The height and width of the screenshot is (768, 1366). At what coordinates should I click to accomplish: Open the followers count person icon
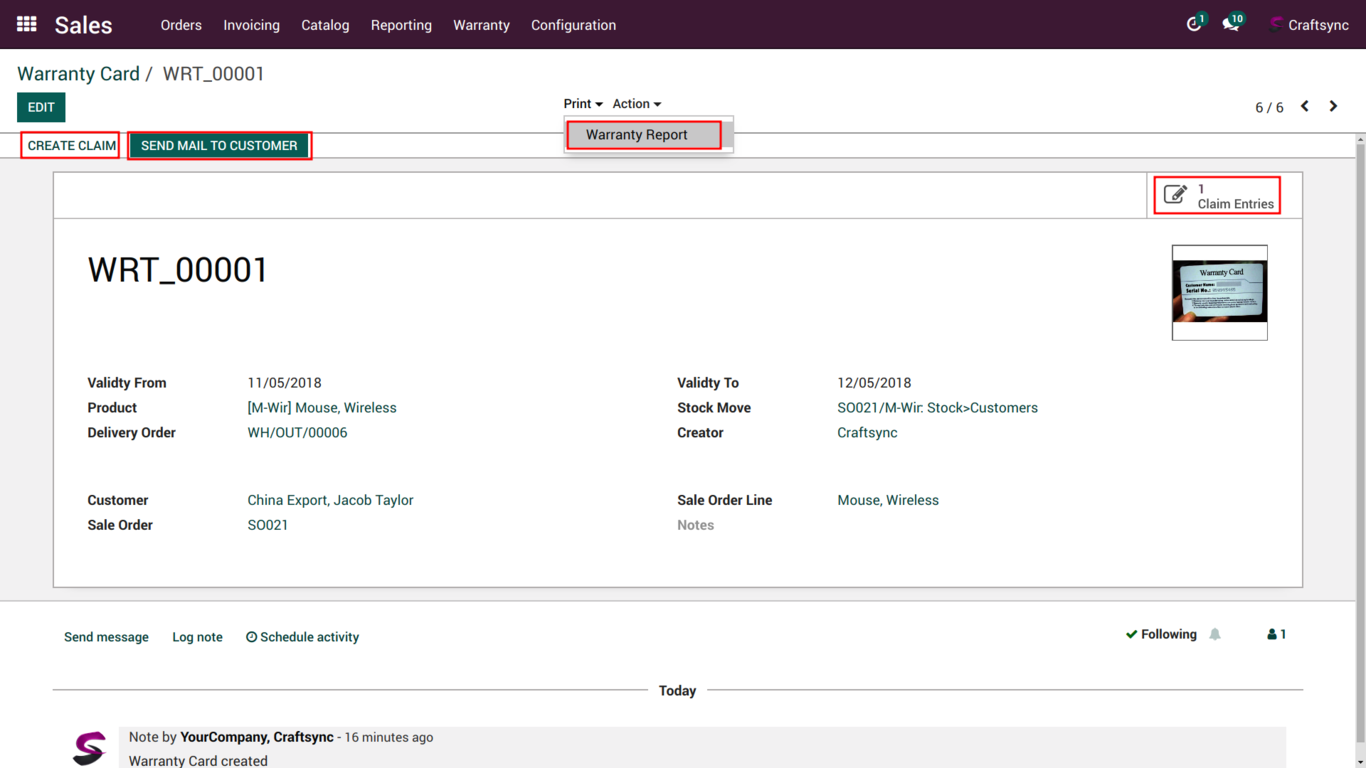point(1276,634)
